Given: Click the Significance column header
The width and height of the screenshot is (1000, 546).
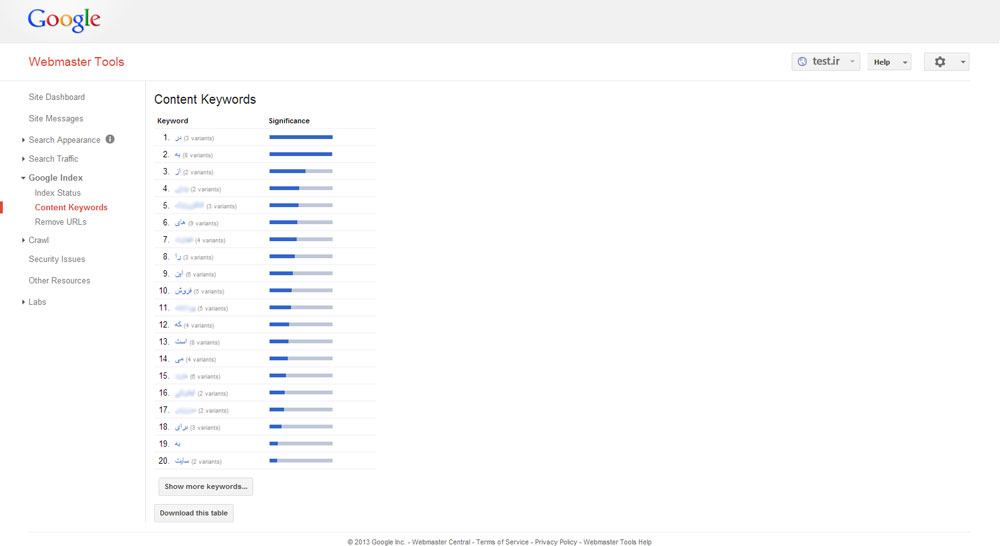Looking at the screenshot, I should point(289,121).
